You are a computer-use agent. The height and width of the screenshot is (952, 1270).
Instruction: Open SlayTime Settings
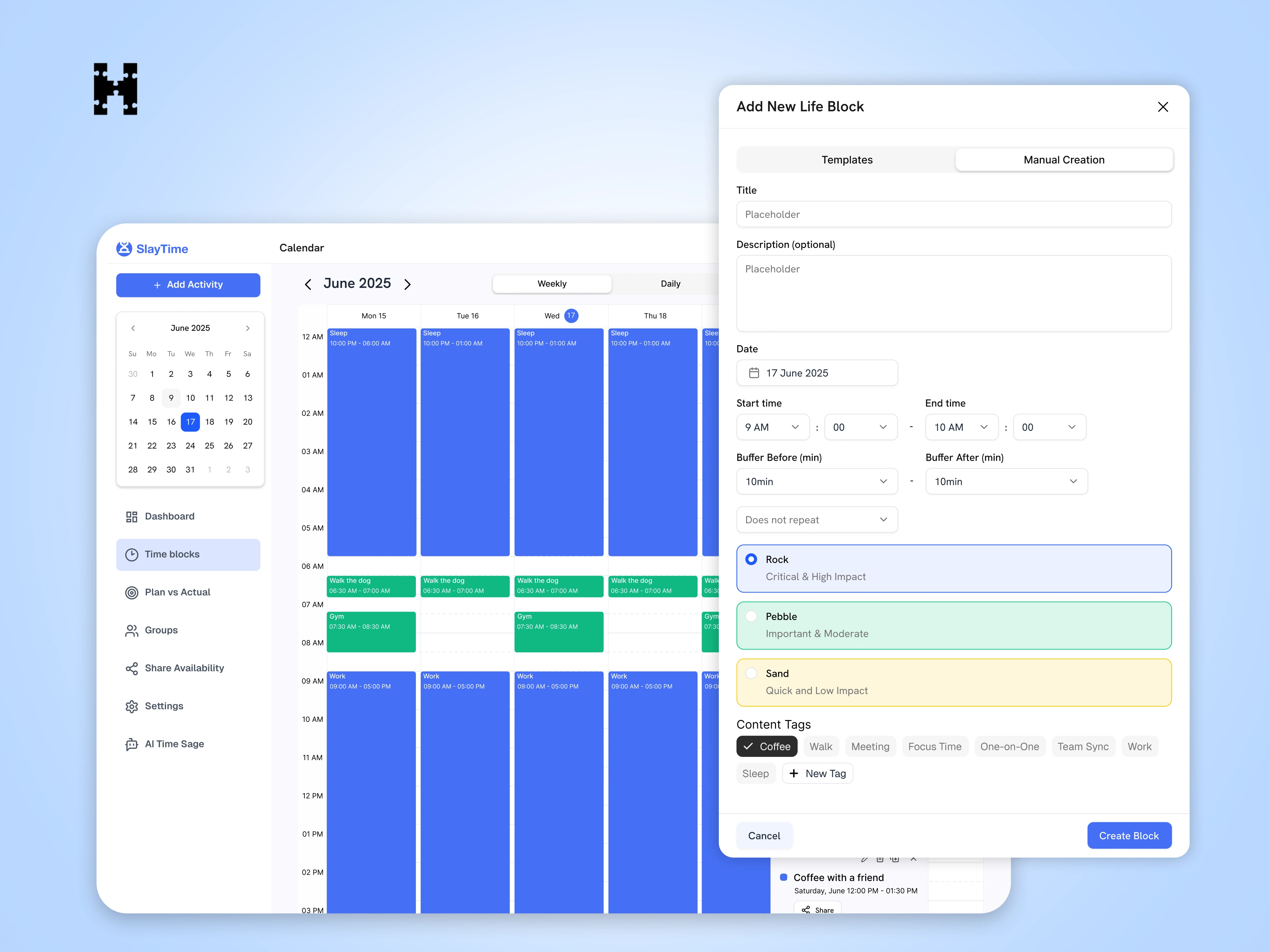click(x=164, y=706)
